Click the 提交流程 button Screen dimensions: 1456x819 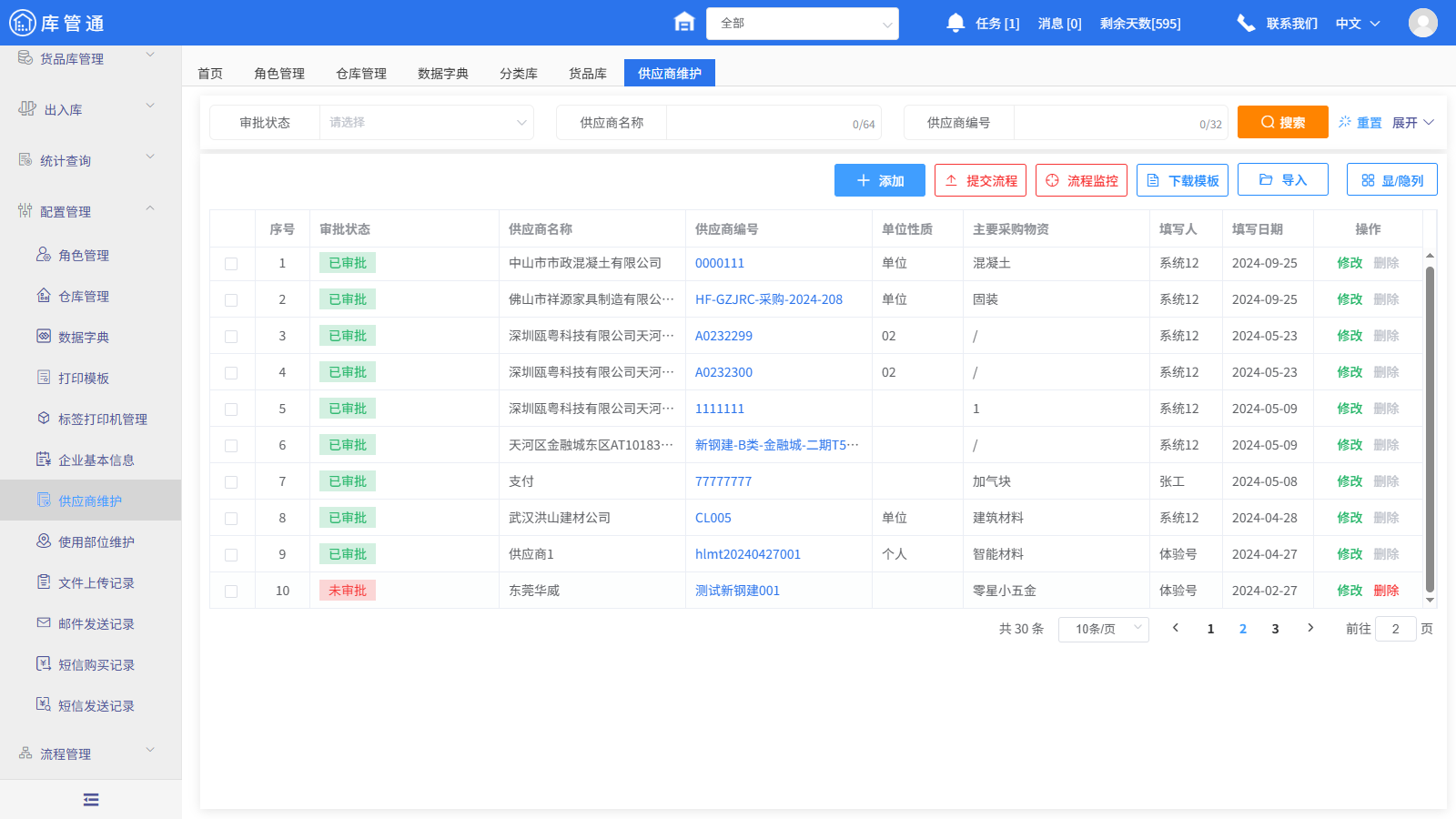[980, 180]
